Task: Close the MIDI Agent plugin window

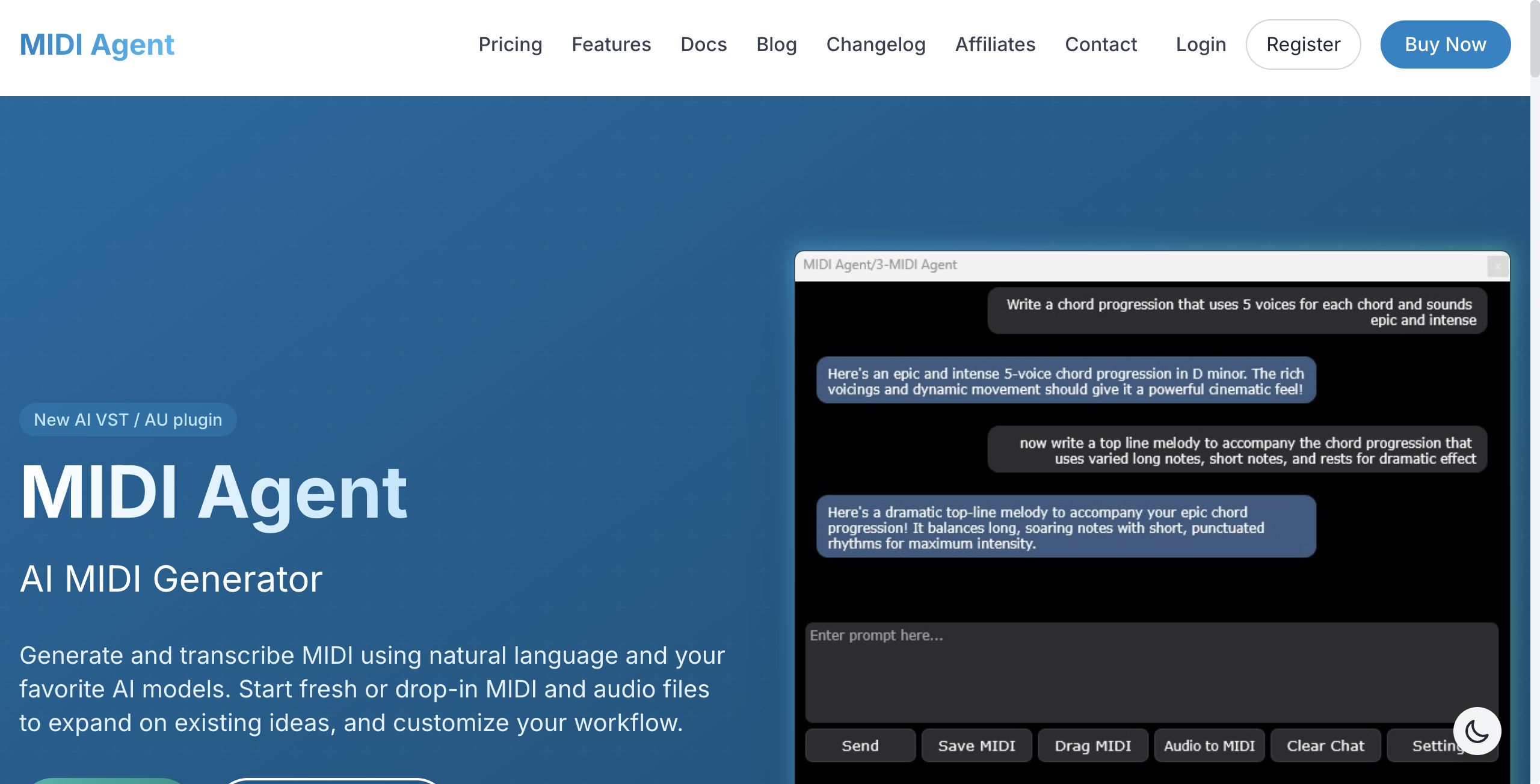Action: (x=1497, y=266)
